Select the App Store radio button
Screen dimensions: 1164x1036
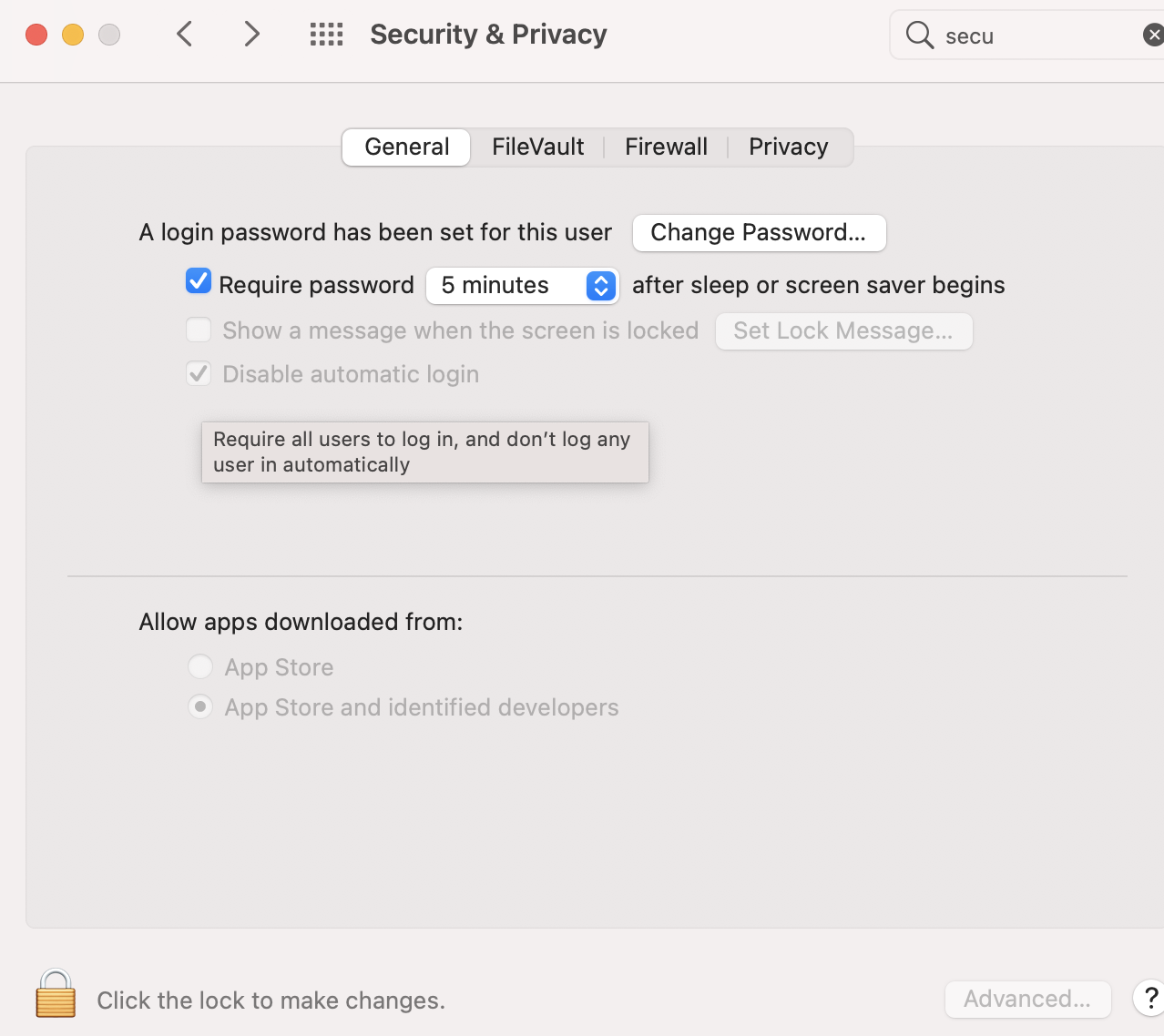(x=200, y=666)
